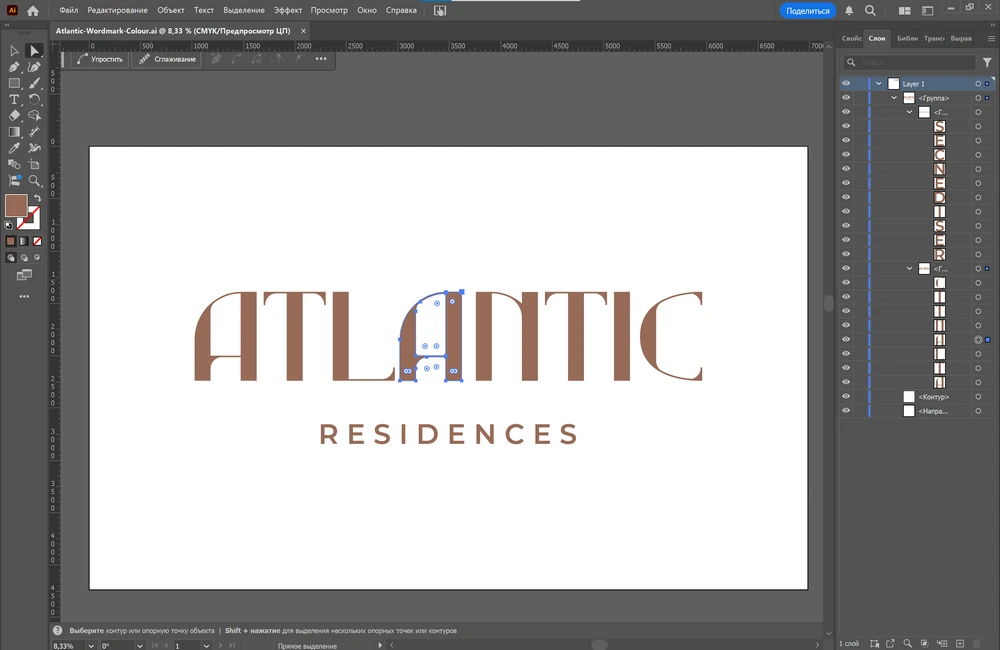Select the Type tool
Screen dimensions: 1000x650
pos(14,100)
